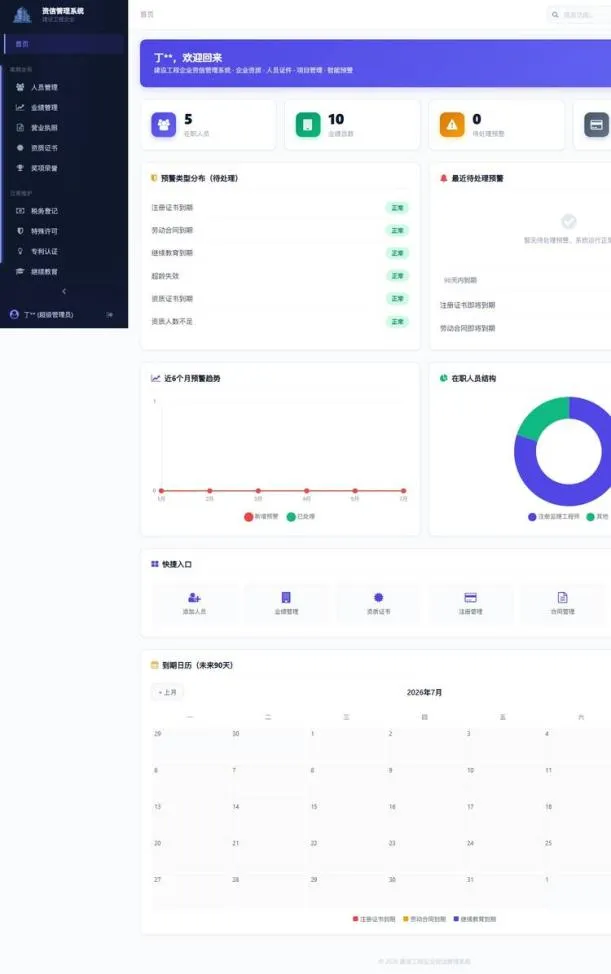Click the 注册证书到期 row in 预警类型分布

coord(280,207)
